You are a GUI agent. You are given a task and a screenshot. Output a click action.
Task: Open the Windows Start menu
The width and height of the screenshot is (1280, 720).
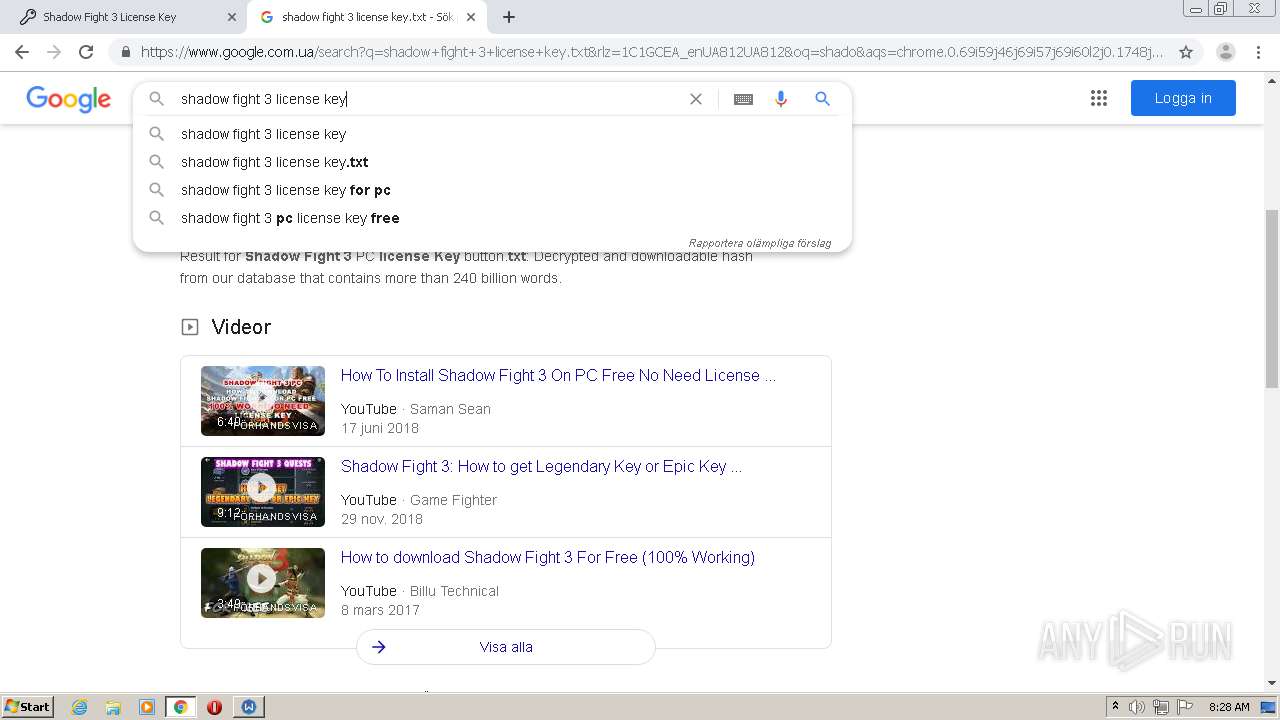(x=28, y=706)
